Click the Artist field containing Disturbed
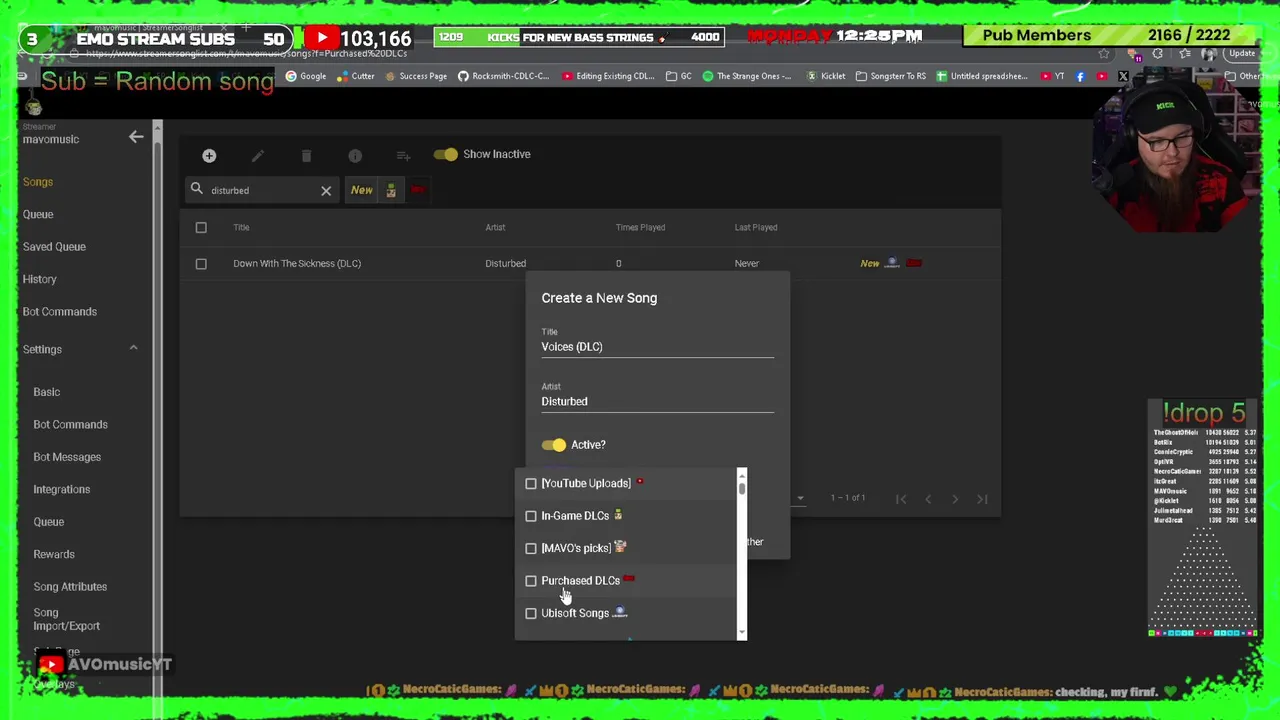 [657, 401]
